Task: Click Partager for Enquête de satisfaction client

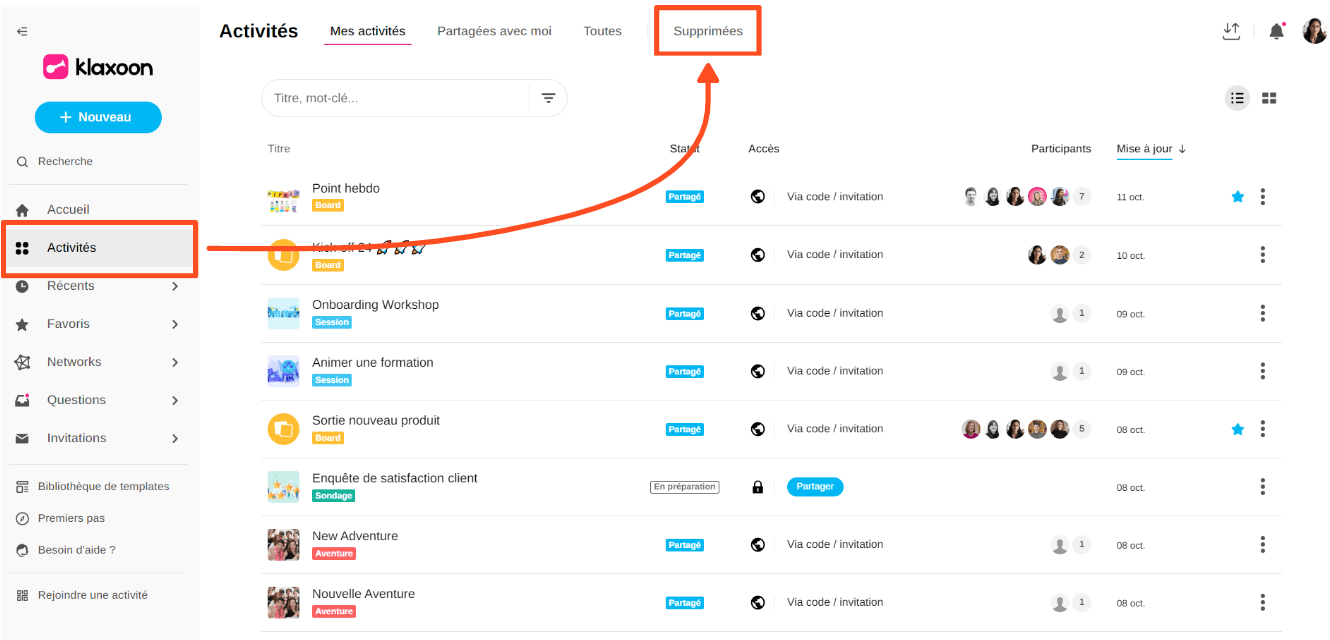Action: (x=815, y=487)
